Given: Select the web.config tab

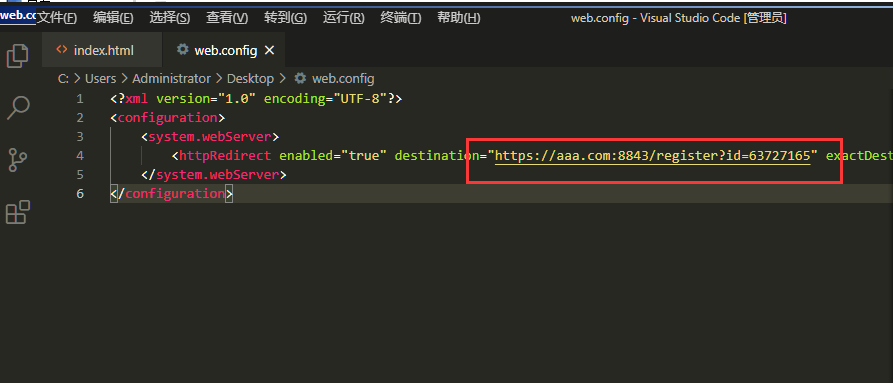Looking at the screenshot, I should tap(223, 50).
